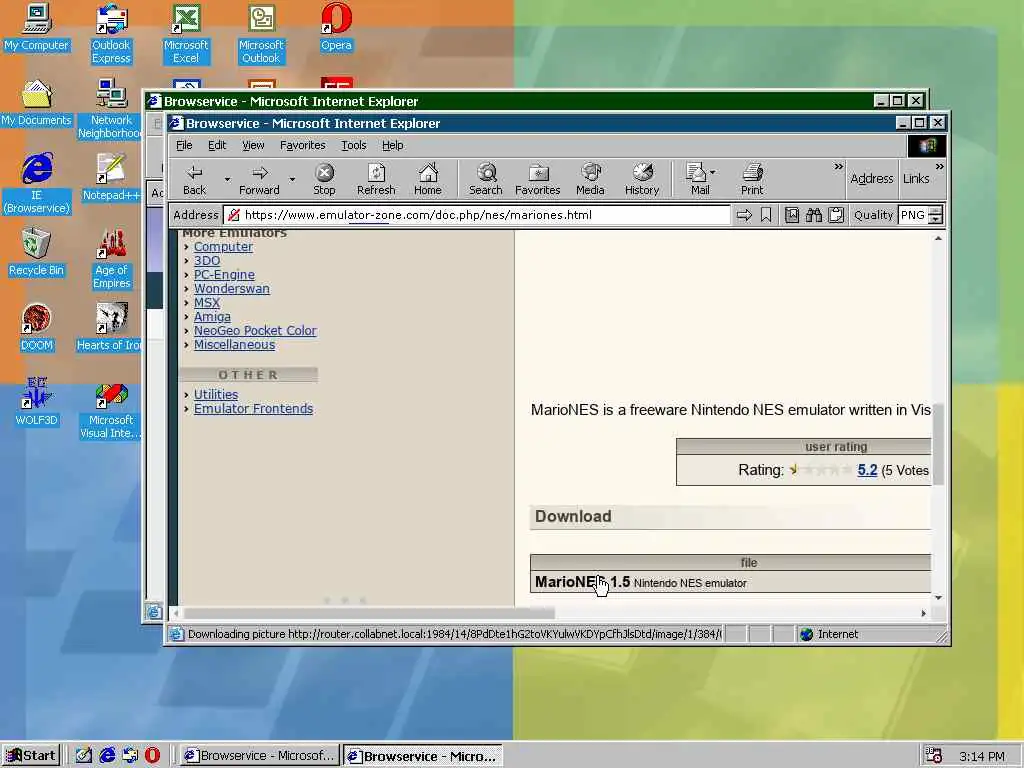Select the DOOM desktop shortcut
The image size is (1024, 768).
pos(37,328)
